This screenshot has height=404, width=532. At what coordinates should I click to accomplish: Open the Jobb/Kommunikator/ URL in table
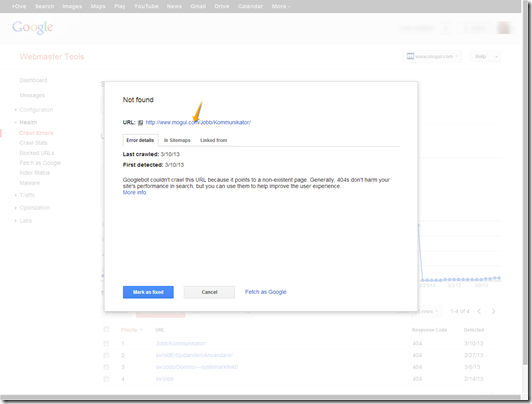coord(181,344)
